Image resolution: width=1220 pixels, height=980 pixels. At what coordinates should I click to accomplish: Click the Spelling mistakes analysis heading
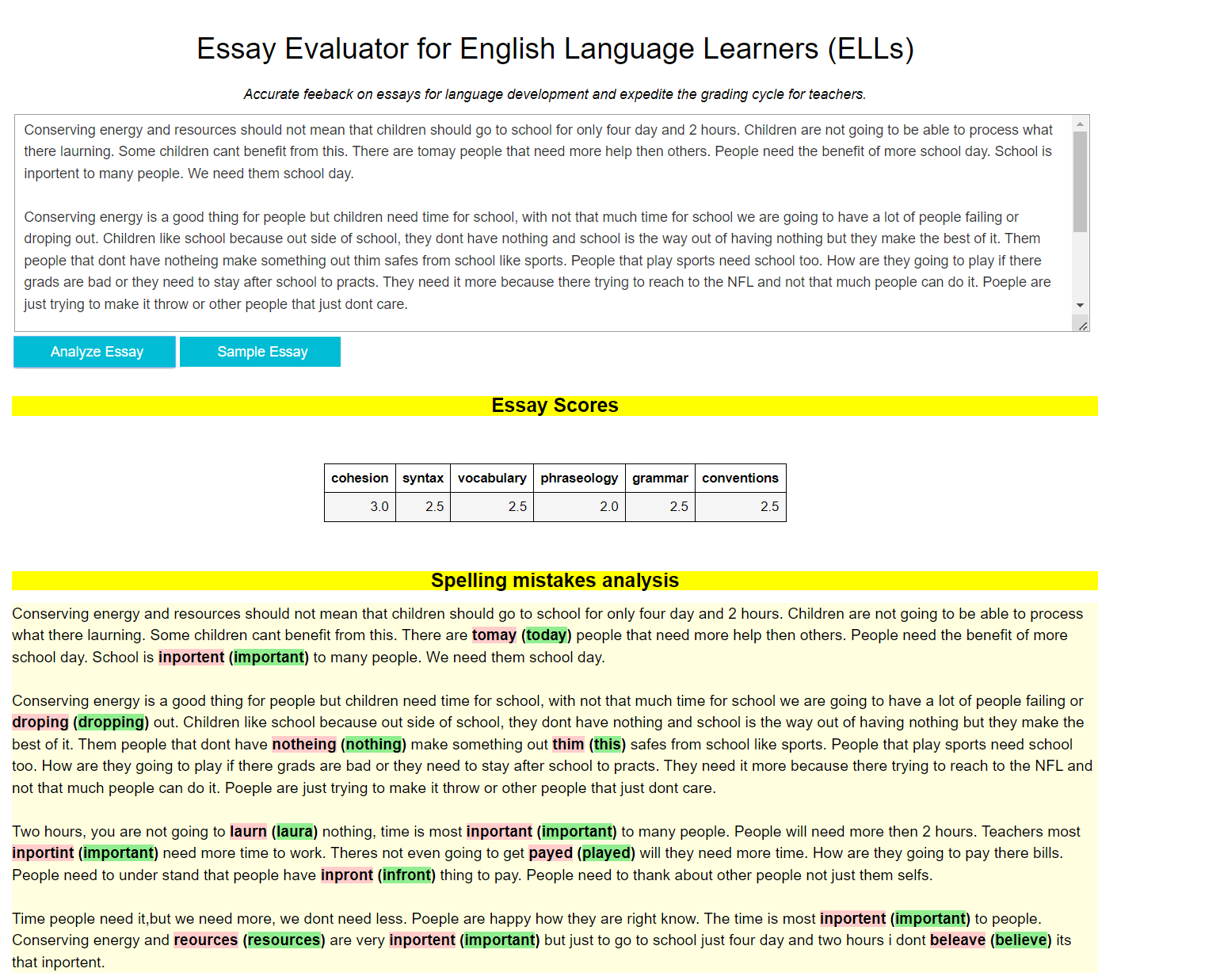[x=555, y=581]
